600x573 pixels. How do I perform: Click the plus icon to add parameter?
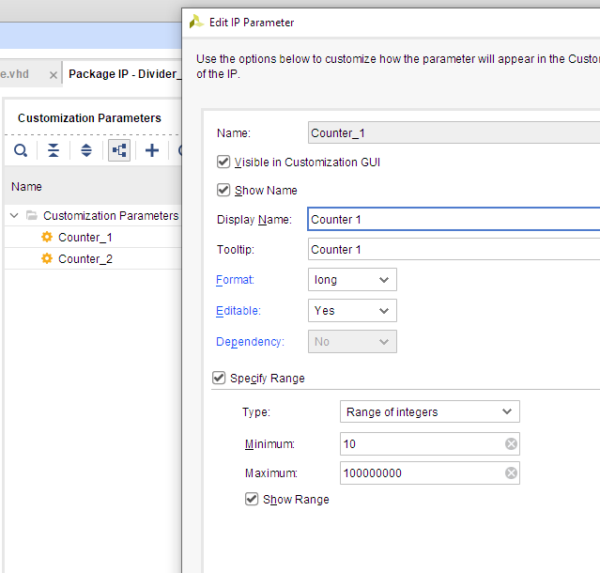tap(152, 150)
